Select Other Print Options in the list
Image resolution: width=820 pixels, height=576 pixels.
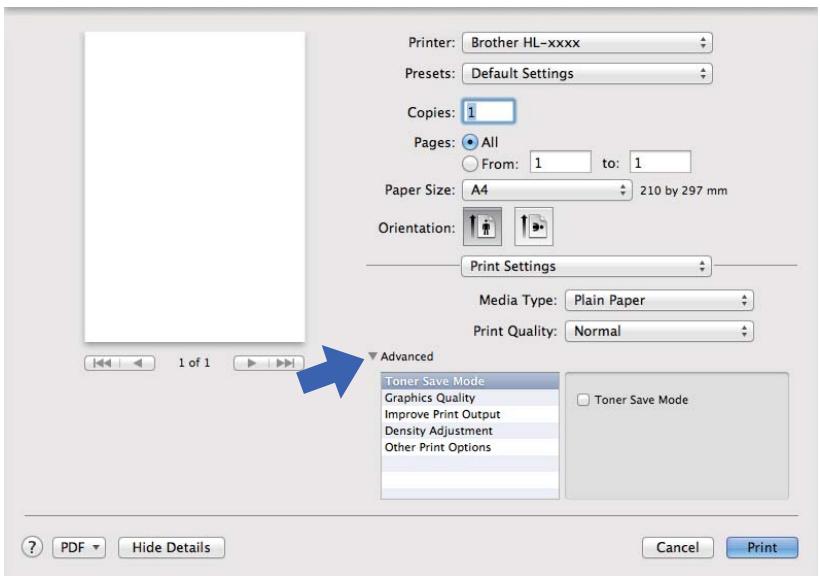click(x=470, y=447)
